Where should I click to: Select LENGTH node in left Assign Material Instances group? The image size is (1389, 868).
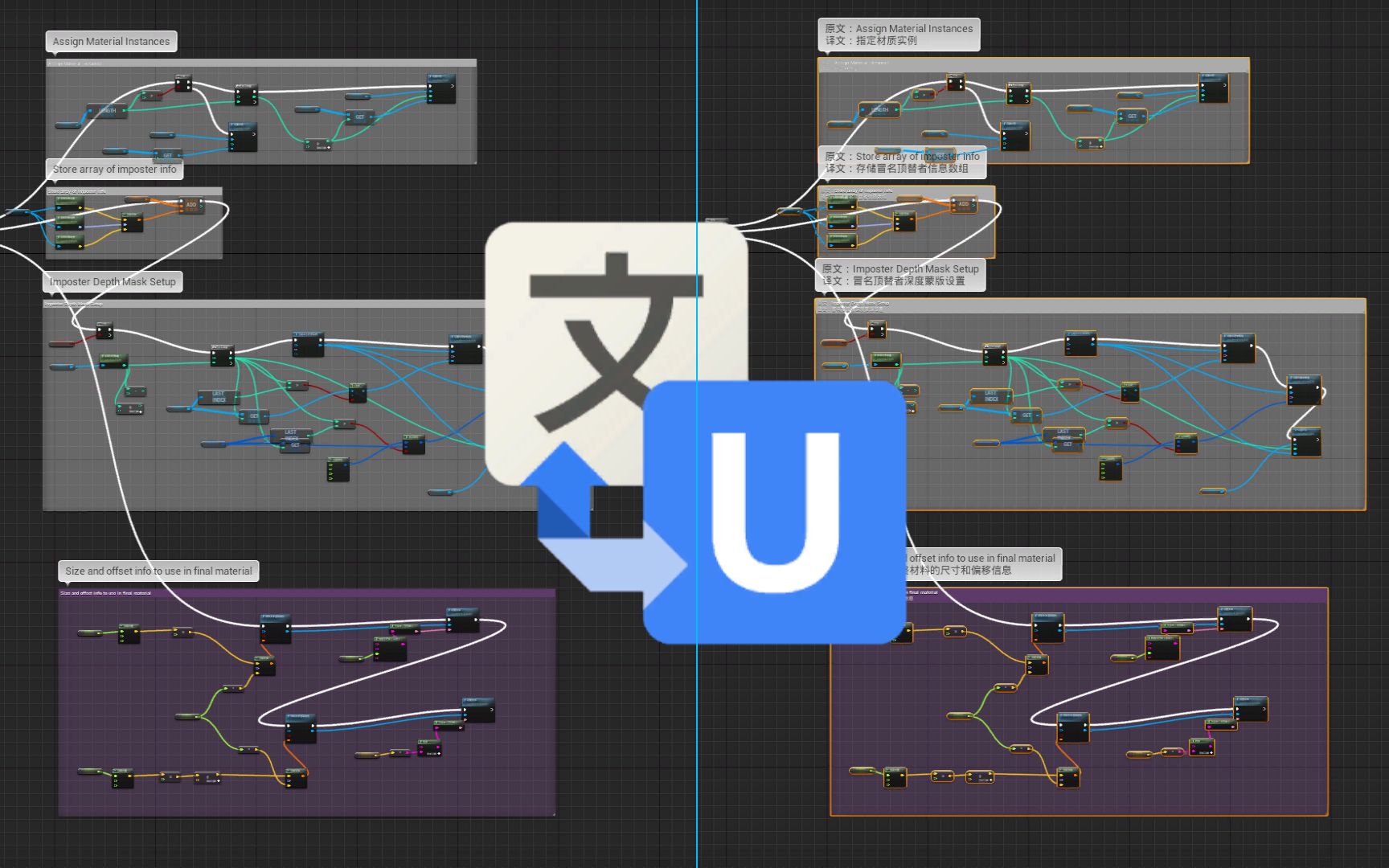[x=107, y=111]
